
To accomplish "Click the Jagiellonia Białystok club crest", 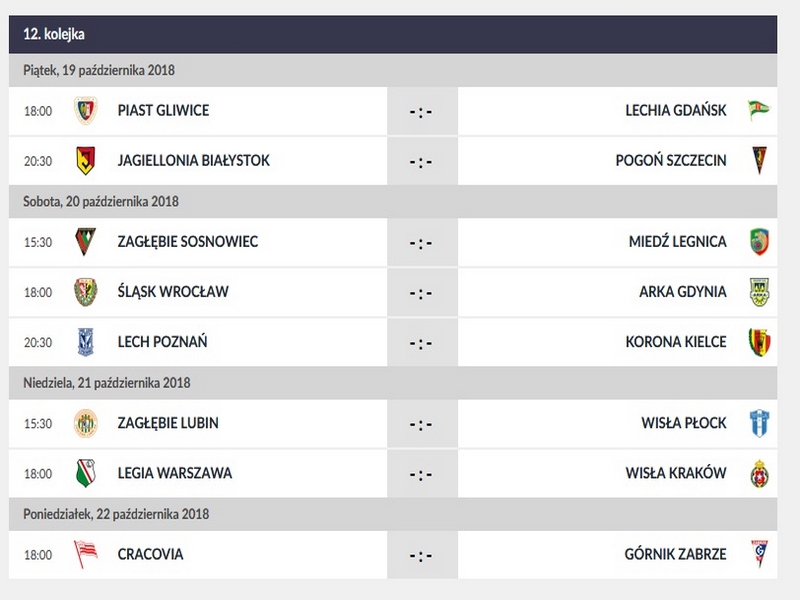I will (x=86, y=160).
